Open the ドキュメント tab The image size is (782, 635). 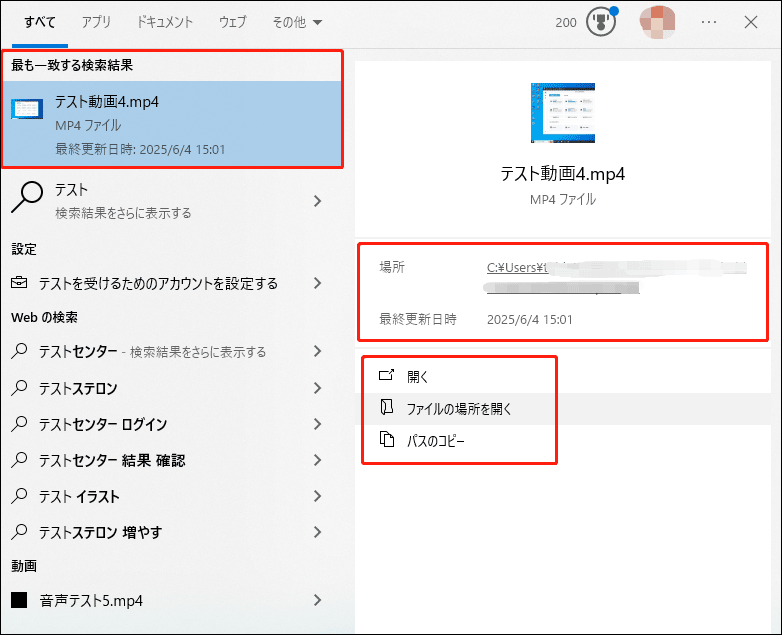165,22
